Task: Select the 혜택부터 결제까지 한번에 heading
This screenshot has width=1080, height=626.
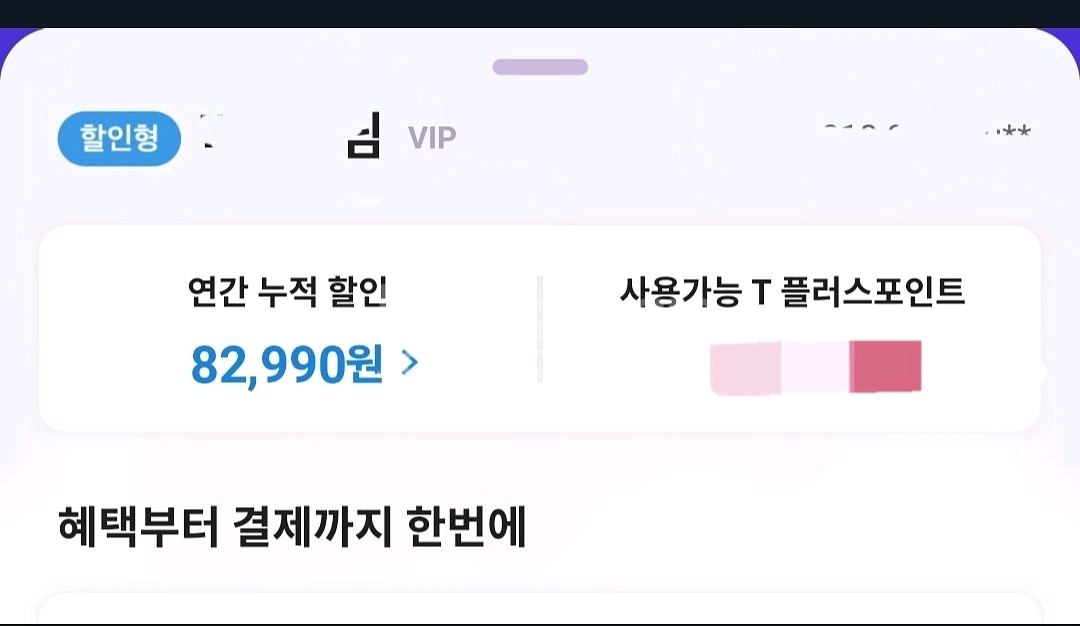Action: tap(292, 527)
